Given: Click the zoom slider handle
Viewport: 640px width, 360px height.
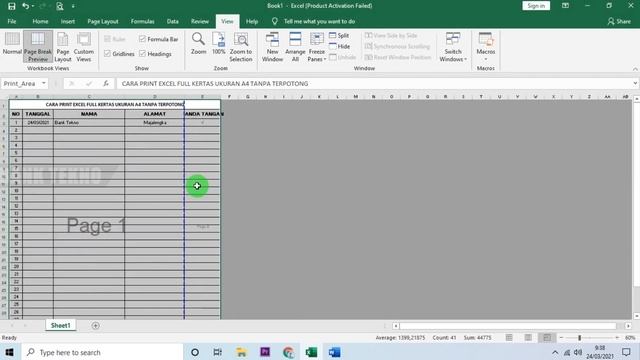Looking at the screenshot, I should [x=579, y=338].
